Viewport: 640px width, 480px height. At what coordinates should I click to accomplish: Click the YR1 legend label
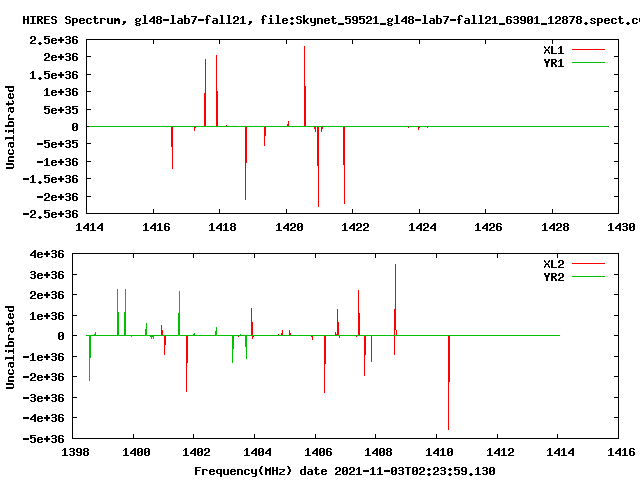pos(553,63)
